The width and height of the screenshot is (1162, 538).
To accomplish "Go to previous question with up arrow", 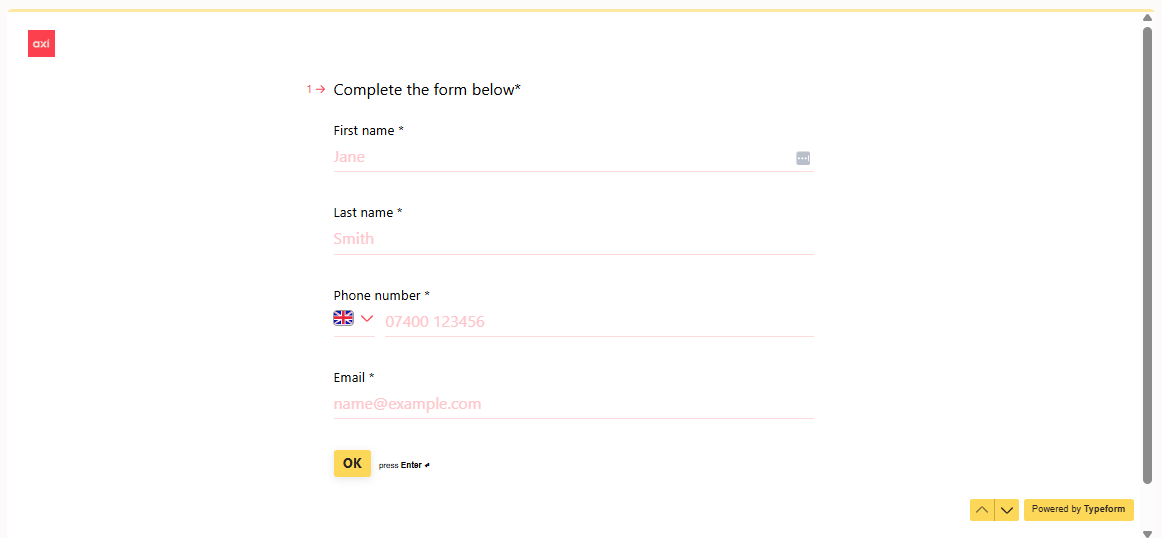I will point(982,510).
